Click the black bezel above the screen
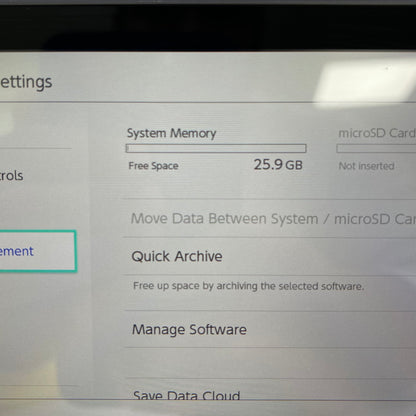 [208, 27]
